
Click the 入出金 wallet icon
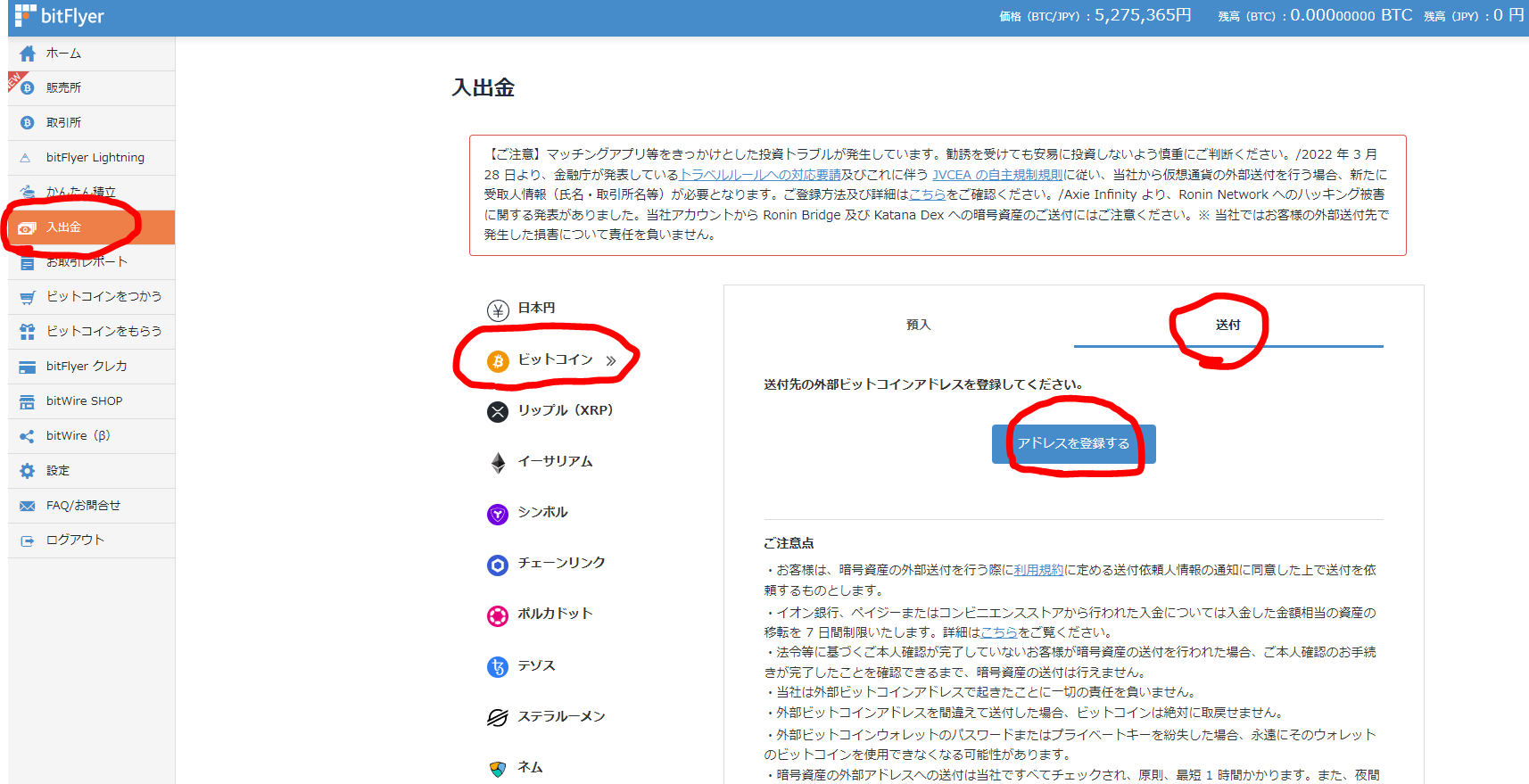(28, 228)
